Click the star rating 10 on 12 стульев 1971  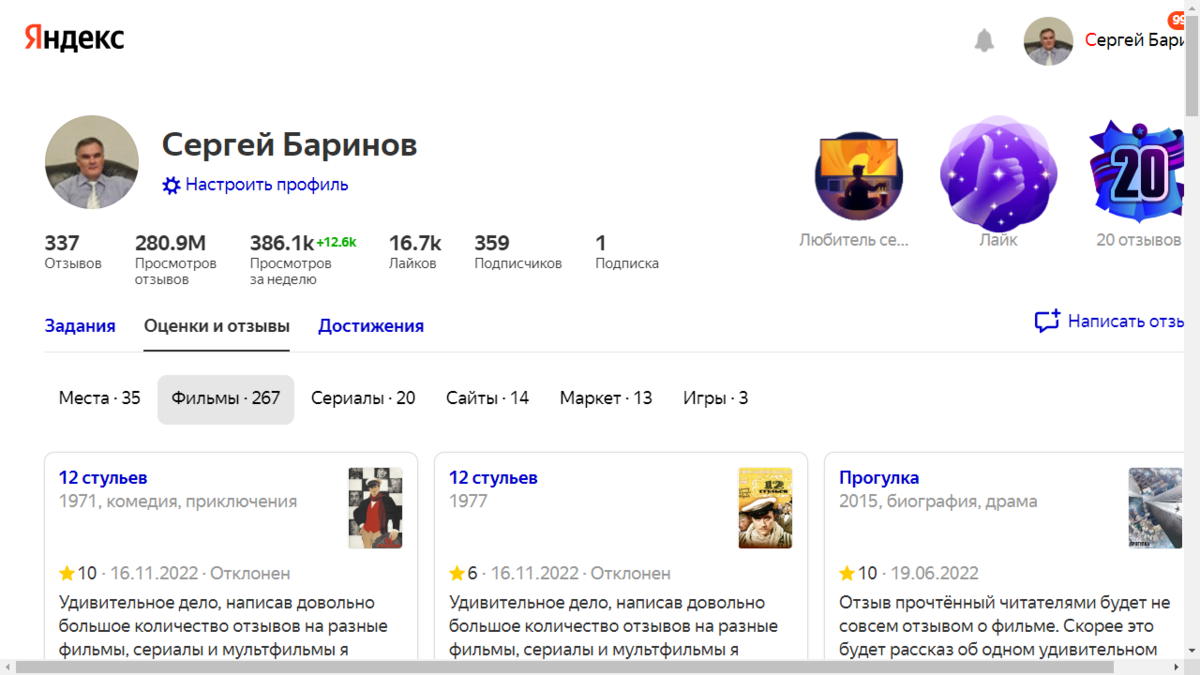click(78, 574)
